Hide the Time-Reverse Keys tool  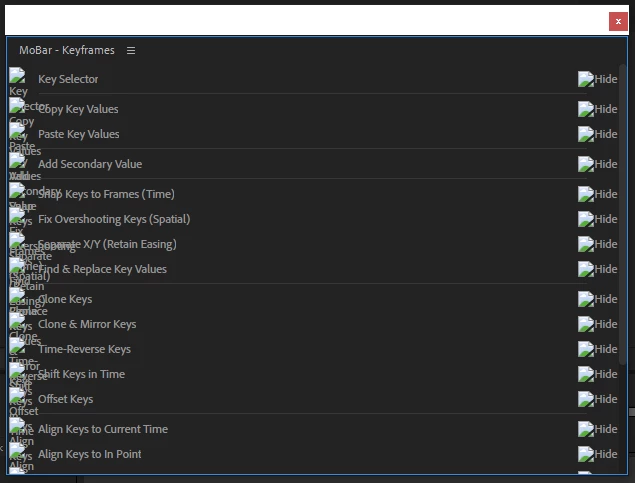(x=598, y=349)
